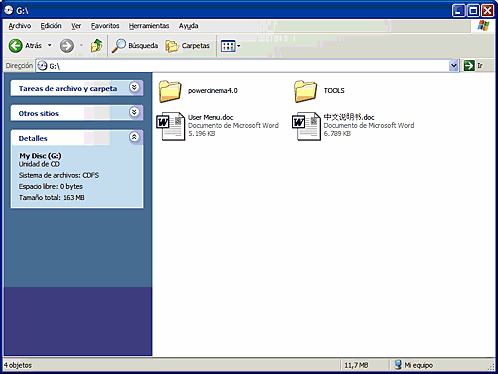Expand the address bar dropdown

(x=454, y=66)
